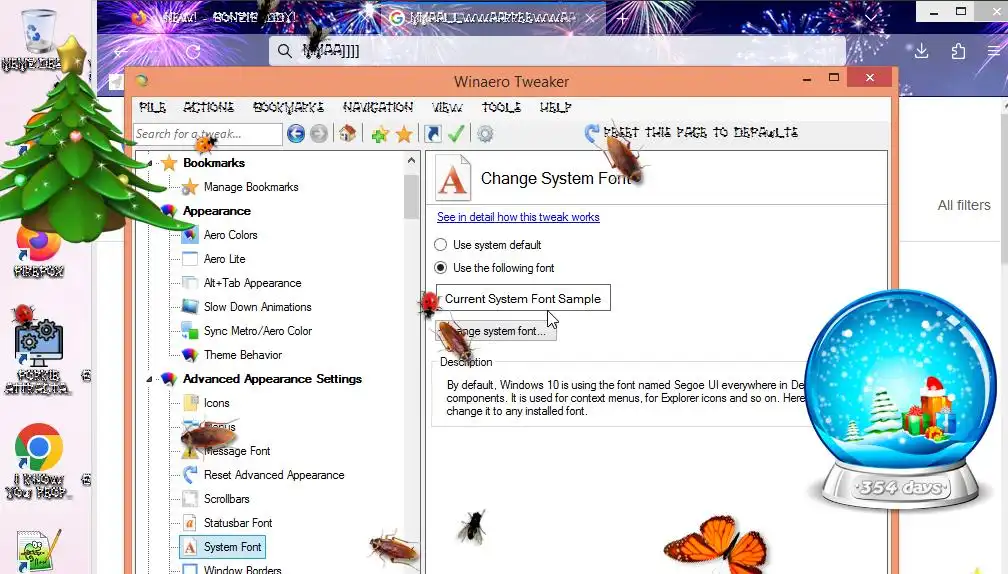Viewport: 1008px width, 574px height.
Task: Open the File menu
Action: (x=152, y=107)
